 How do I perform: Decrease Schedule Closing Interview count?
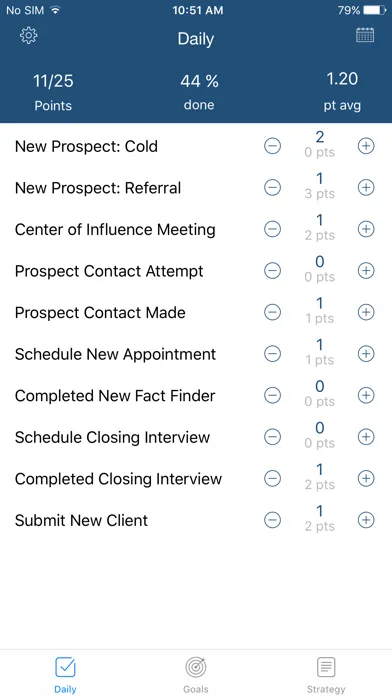[273, 437]
